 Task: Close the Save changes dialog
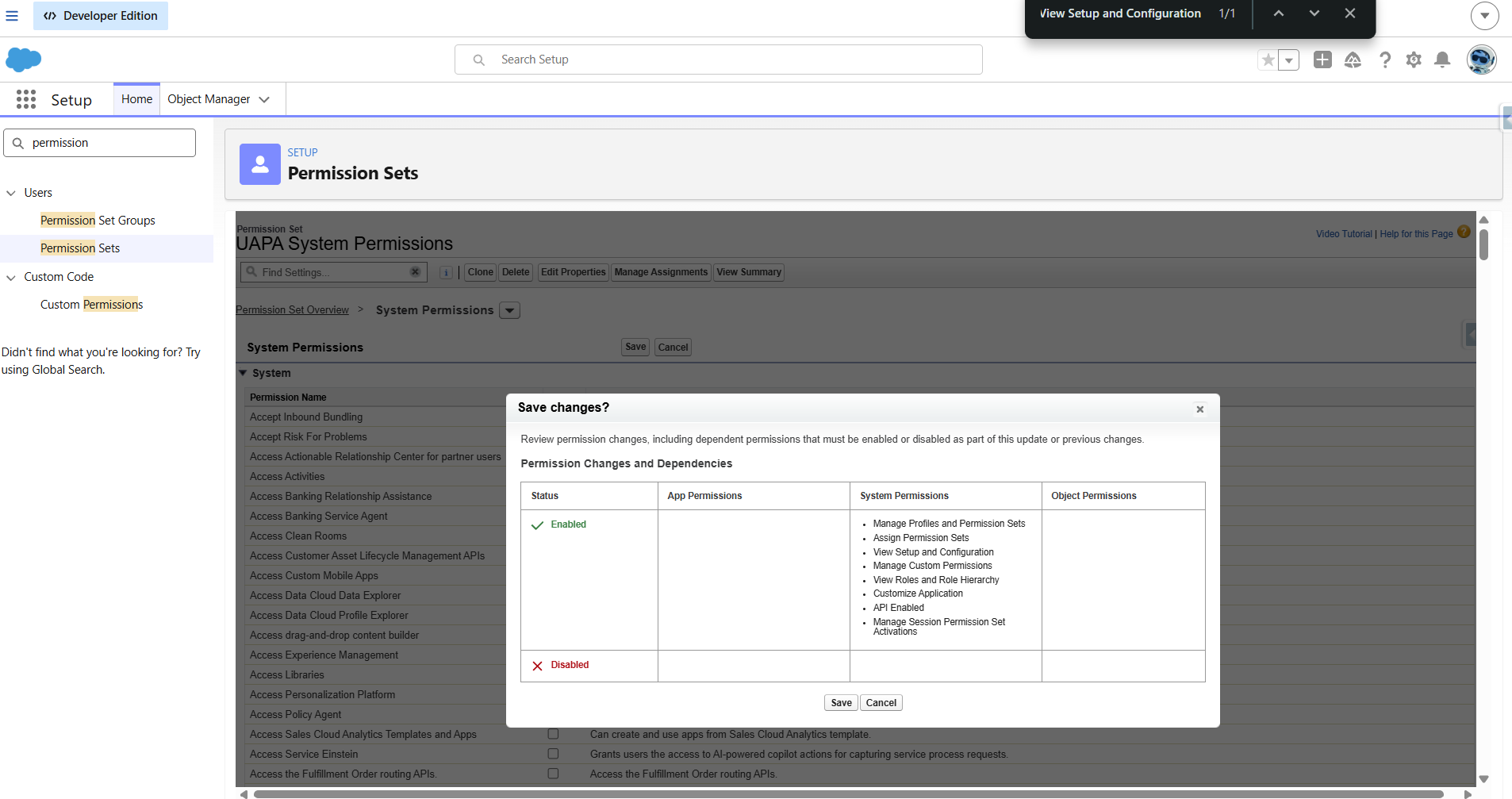click(1200, 409)
